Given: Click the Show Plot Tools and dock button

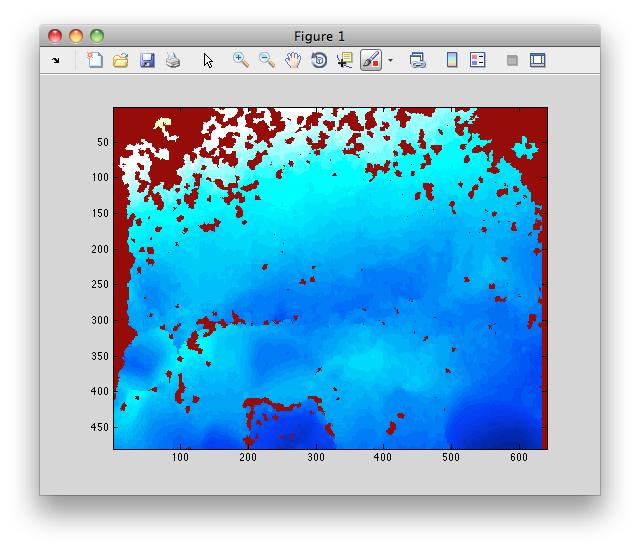Looking at the screenshot, I should [538, 60].
